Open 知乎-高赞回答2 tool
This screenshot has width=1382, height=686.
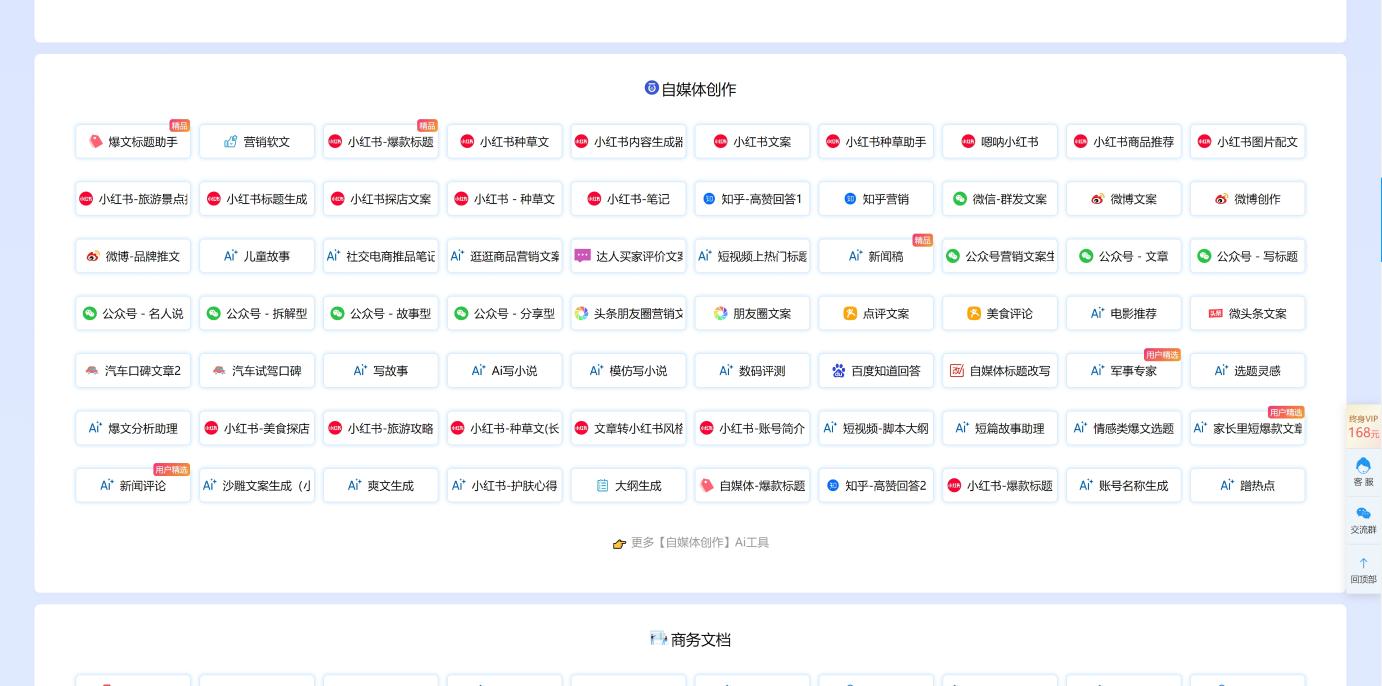click(877, 485)
